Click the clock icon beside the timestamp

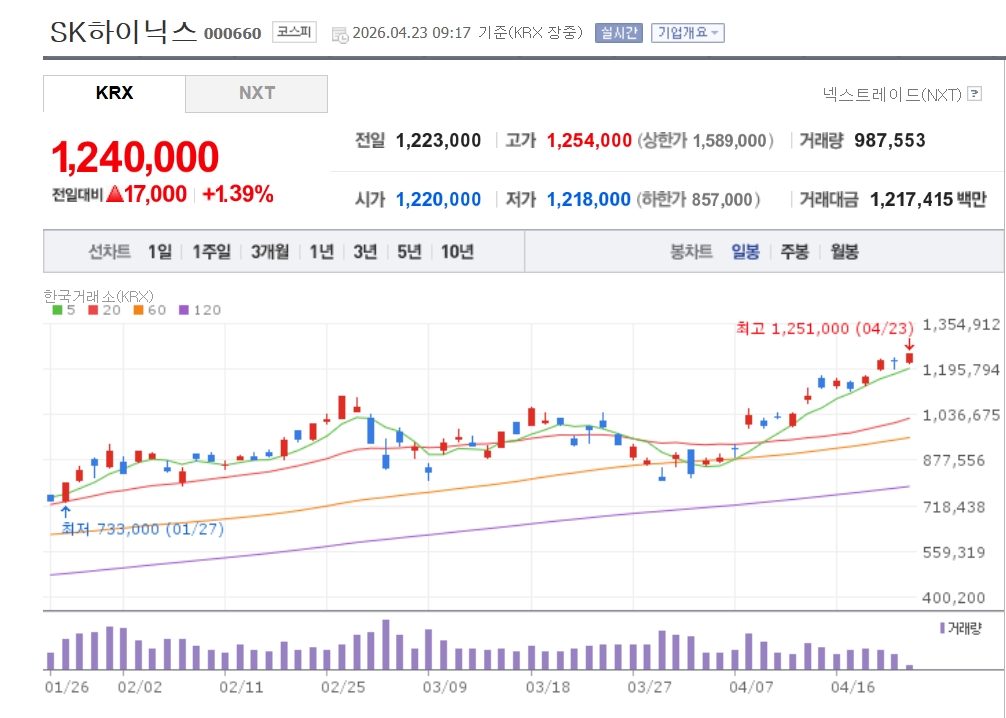tap(340, 33)
